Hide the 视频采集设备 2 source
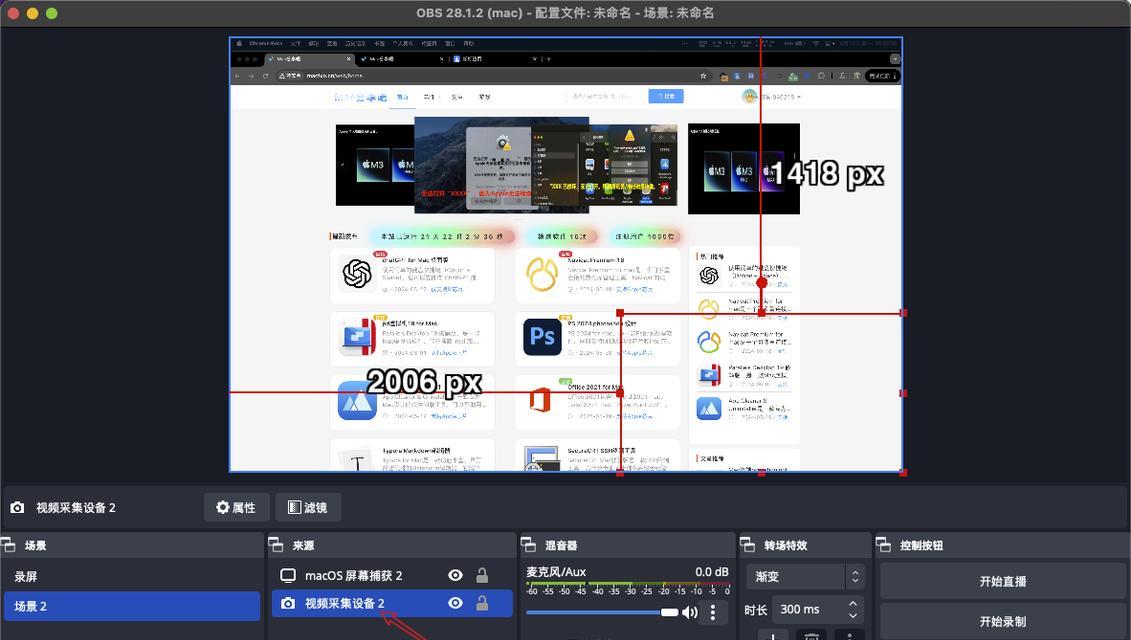 click(455, 603)
